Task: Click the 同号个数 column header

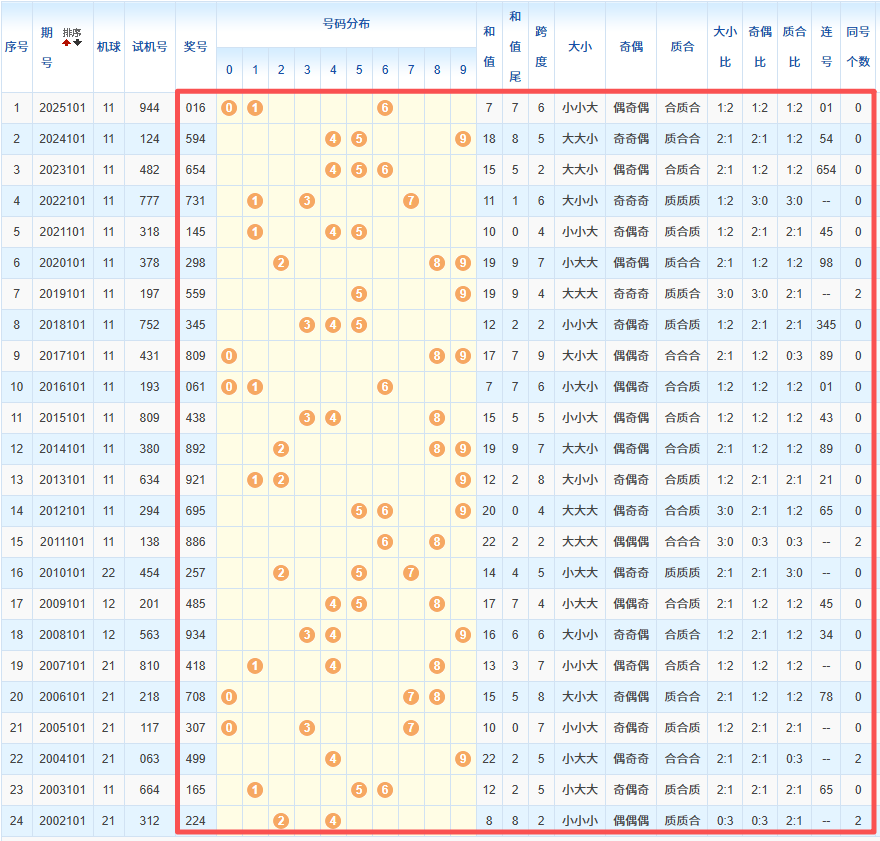Action: (x=857, y=46)
